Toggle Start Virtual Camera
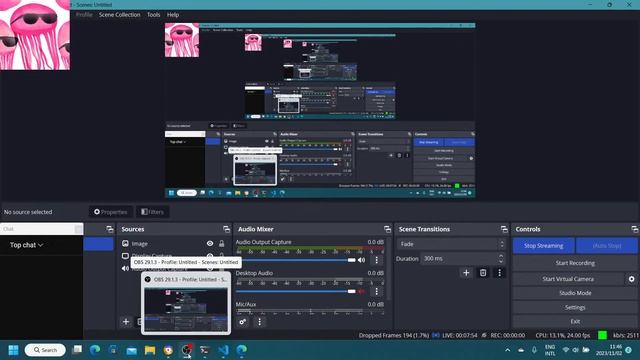 tap(568, 279)
